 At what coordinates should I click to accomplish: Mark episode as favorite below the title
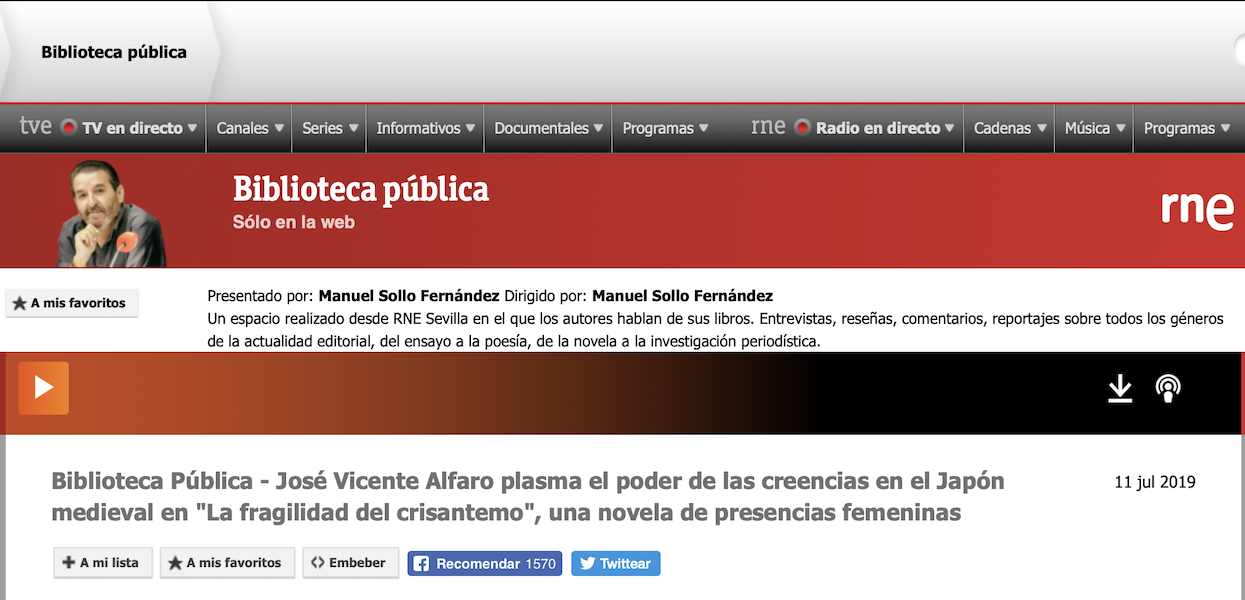point(227,563)
